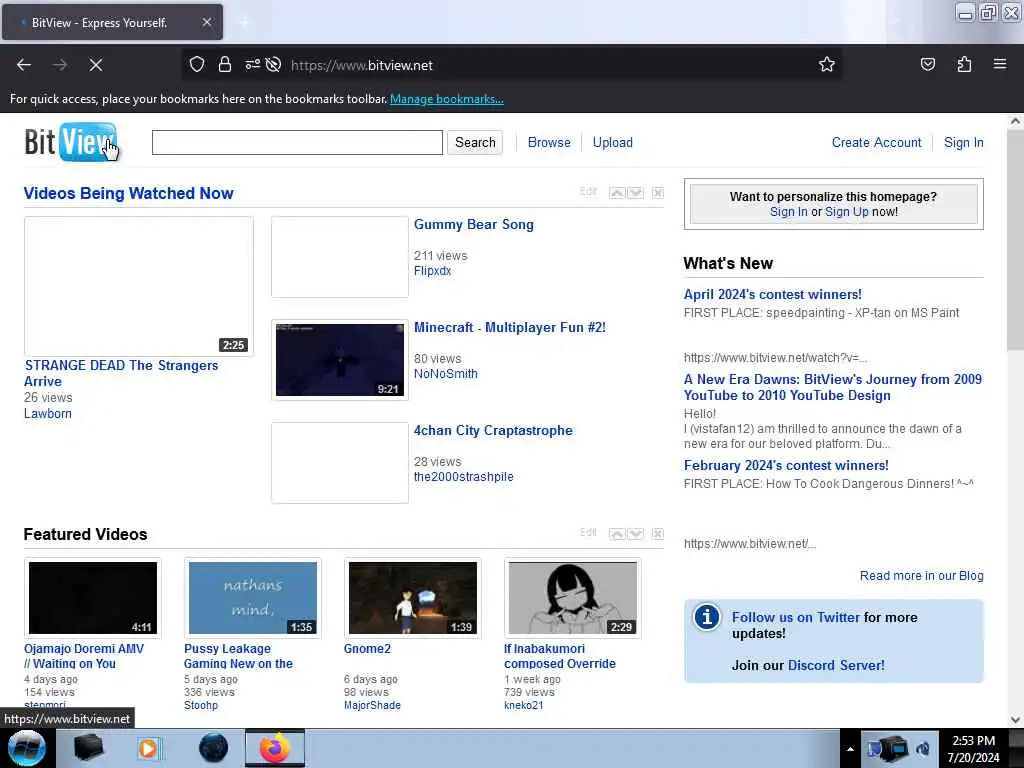Show site security info via padlock icon
This screenshot has height=768, width=1024.
[225, 65]
